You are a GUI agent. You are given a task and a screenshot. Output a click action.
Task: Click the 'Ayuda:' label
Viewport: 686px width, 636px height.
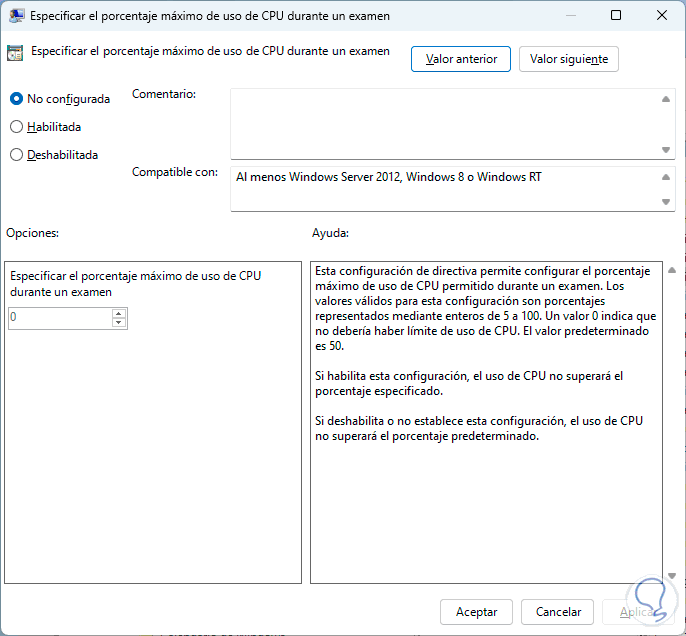(x=330, y=233)
